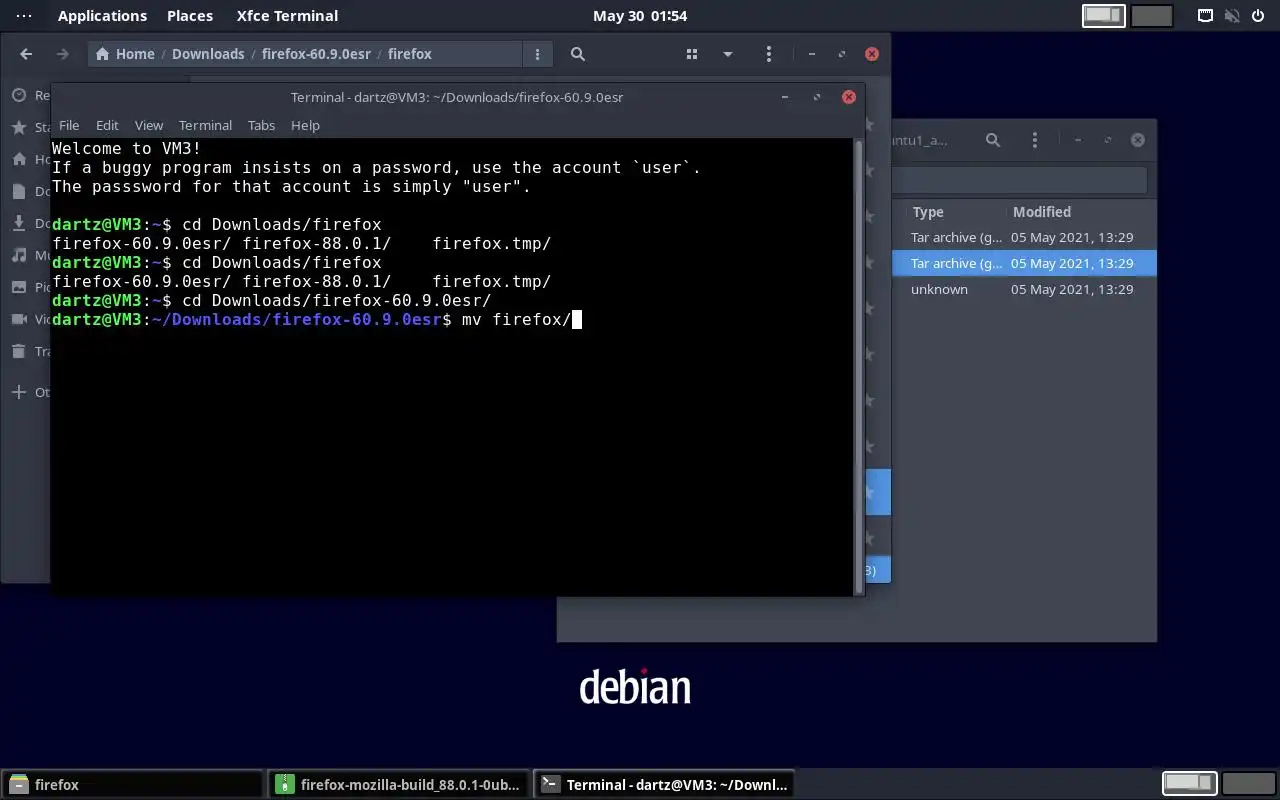Click the terminal vertical scrollbar

coord(858,366)
